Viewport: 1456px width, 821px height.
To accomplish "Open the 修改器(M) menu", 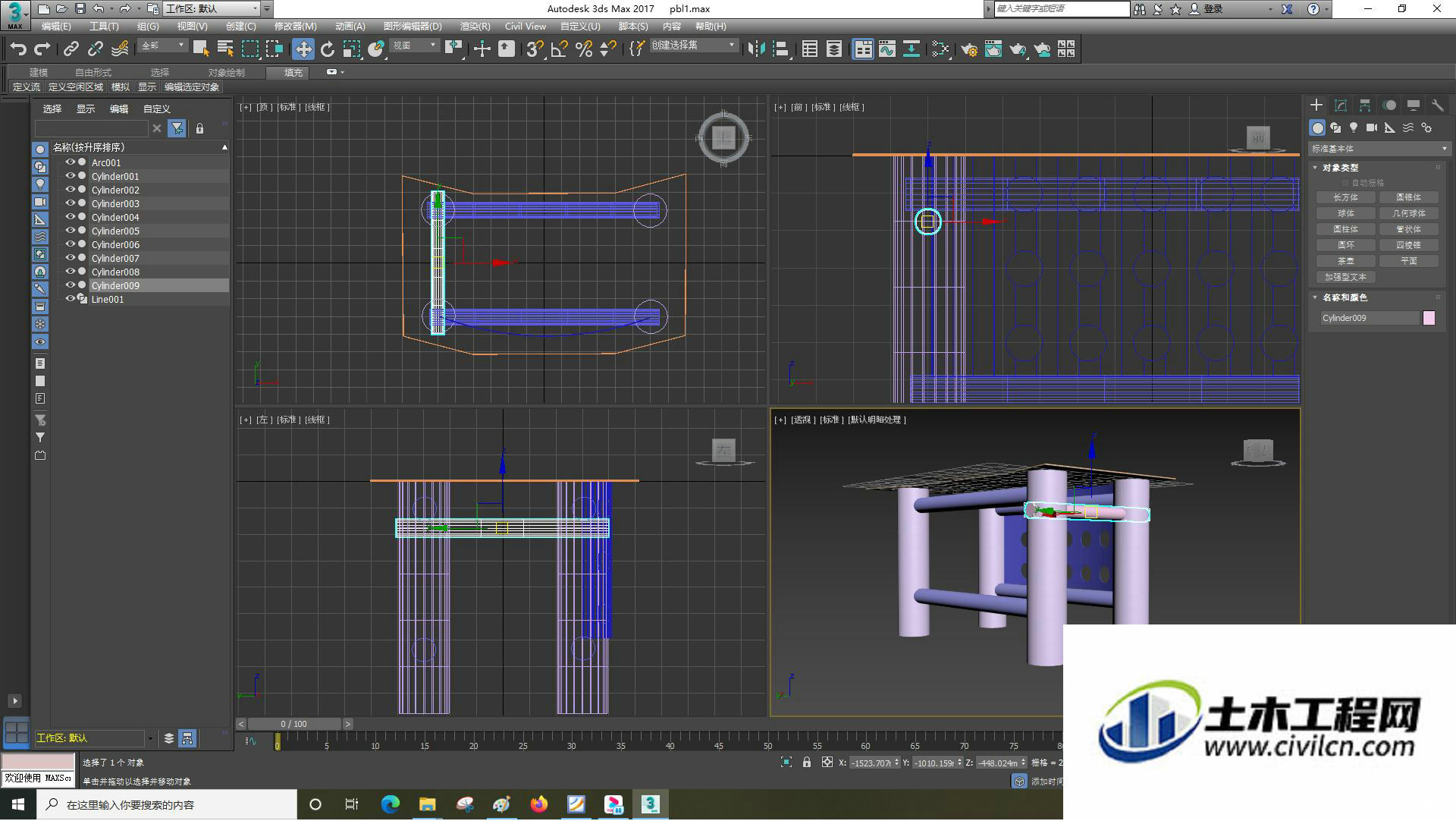I will (x=295, y=26).
